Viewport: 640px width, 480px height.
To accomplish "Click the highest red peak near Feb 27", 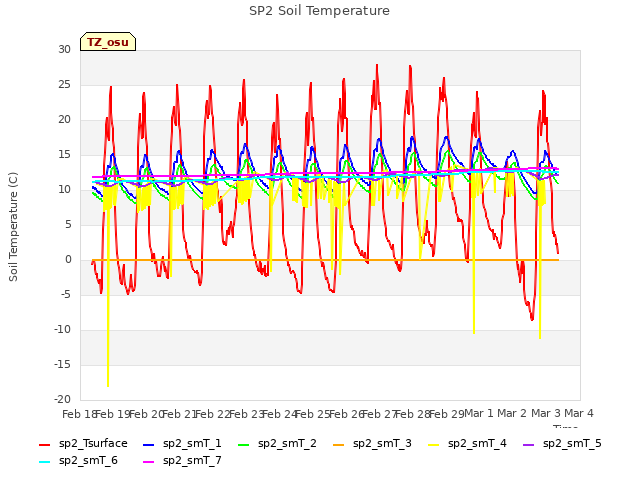I will point(377,65).
